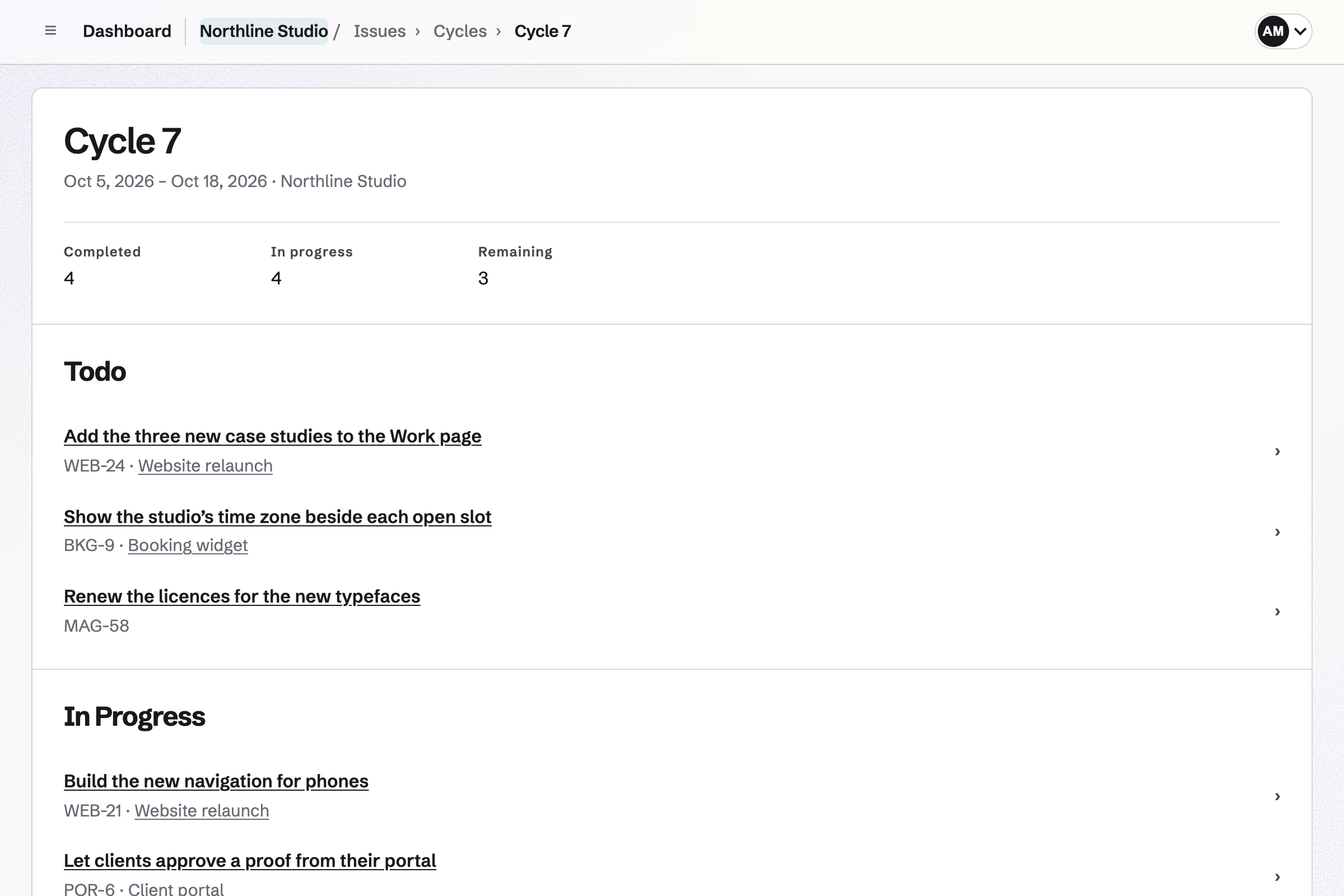Open issue about studio's time zone slot

click(278, 516)
